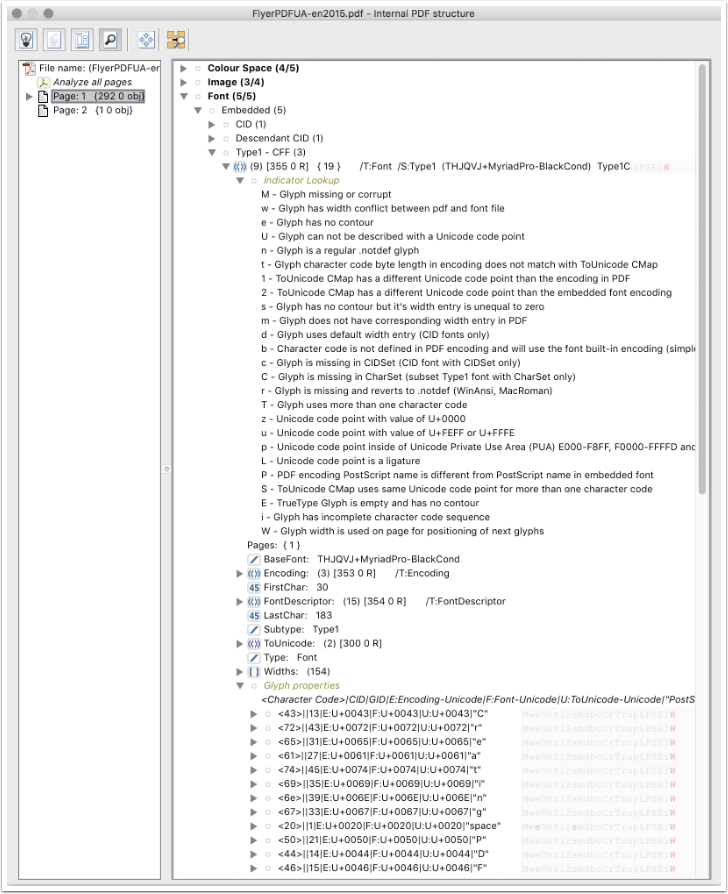The image size is (728, 894).
Task: Click the dictionary icon next to ToUnicode
Action: click(254, 644)
